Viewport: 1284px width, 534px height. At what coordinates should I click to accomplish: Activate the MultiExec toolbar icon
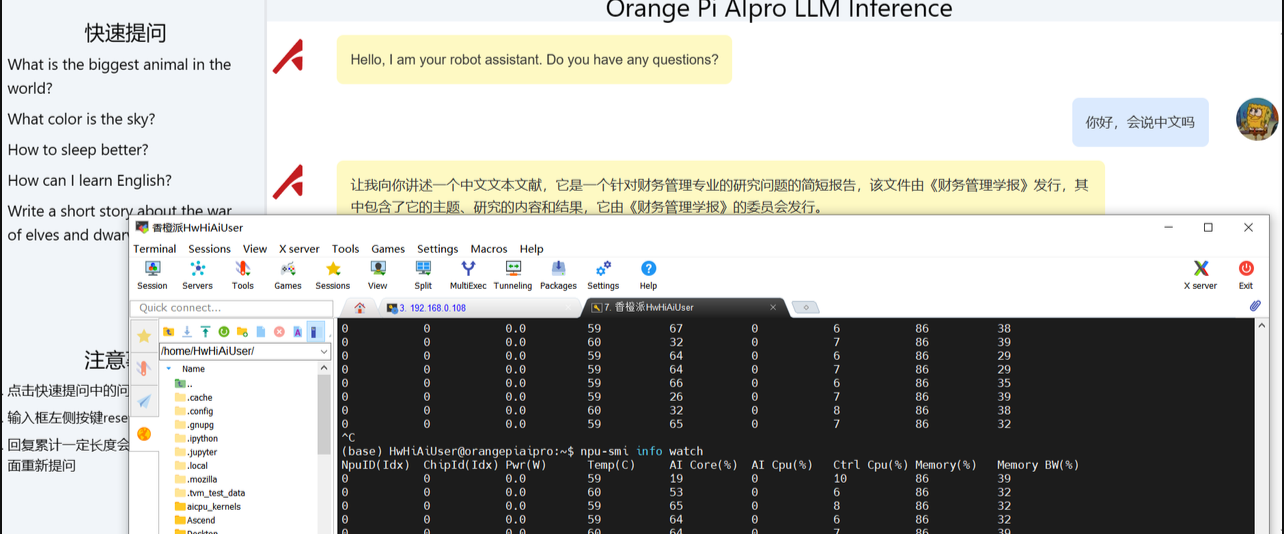point(468,275)
